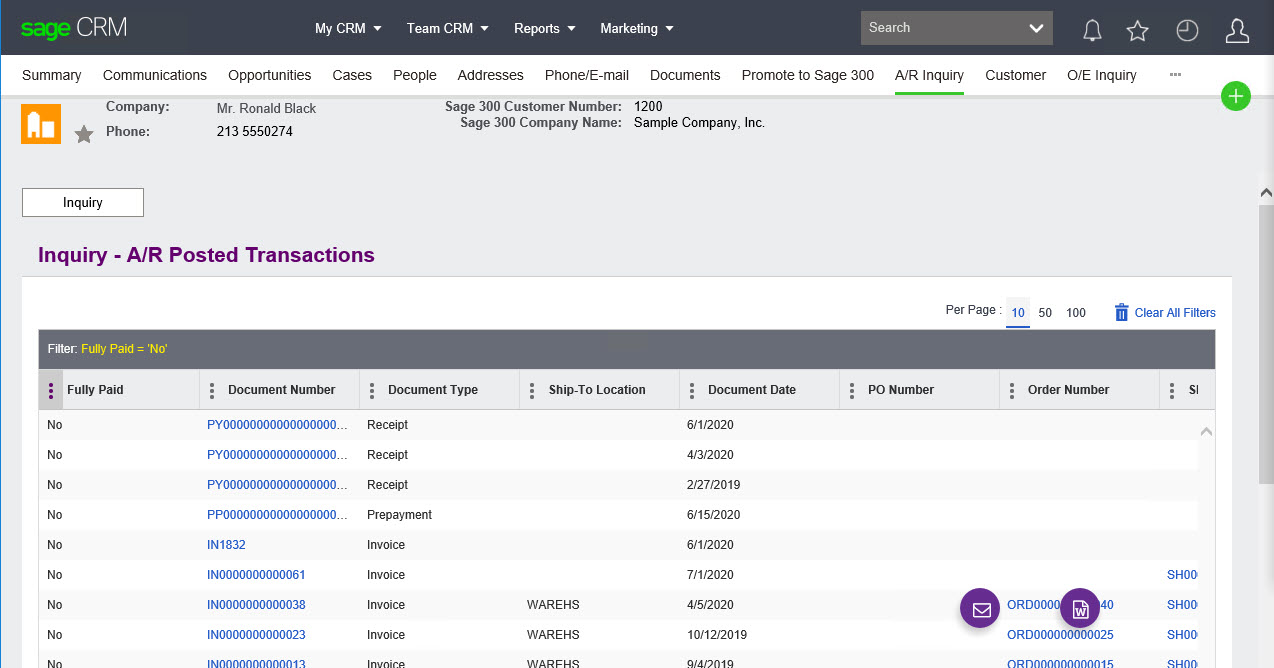Viewport: 1274px width, 668px height.
Task: Click the more tabs ellipsis
Action: [1175, 75]
